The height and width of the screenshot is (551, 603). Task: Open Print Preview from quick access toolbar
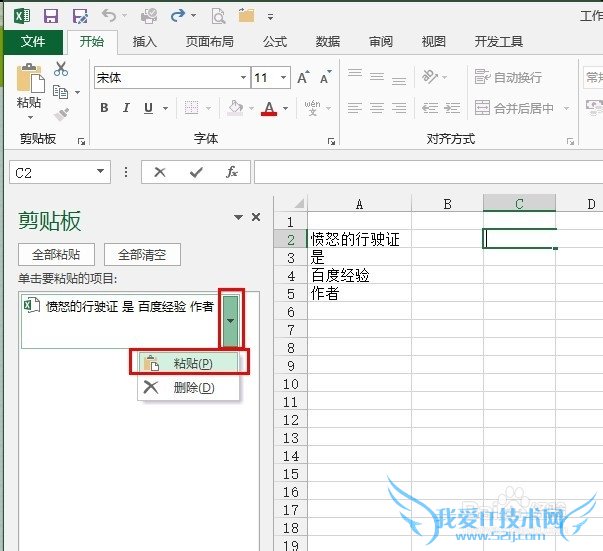(x=218, y=16)
